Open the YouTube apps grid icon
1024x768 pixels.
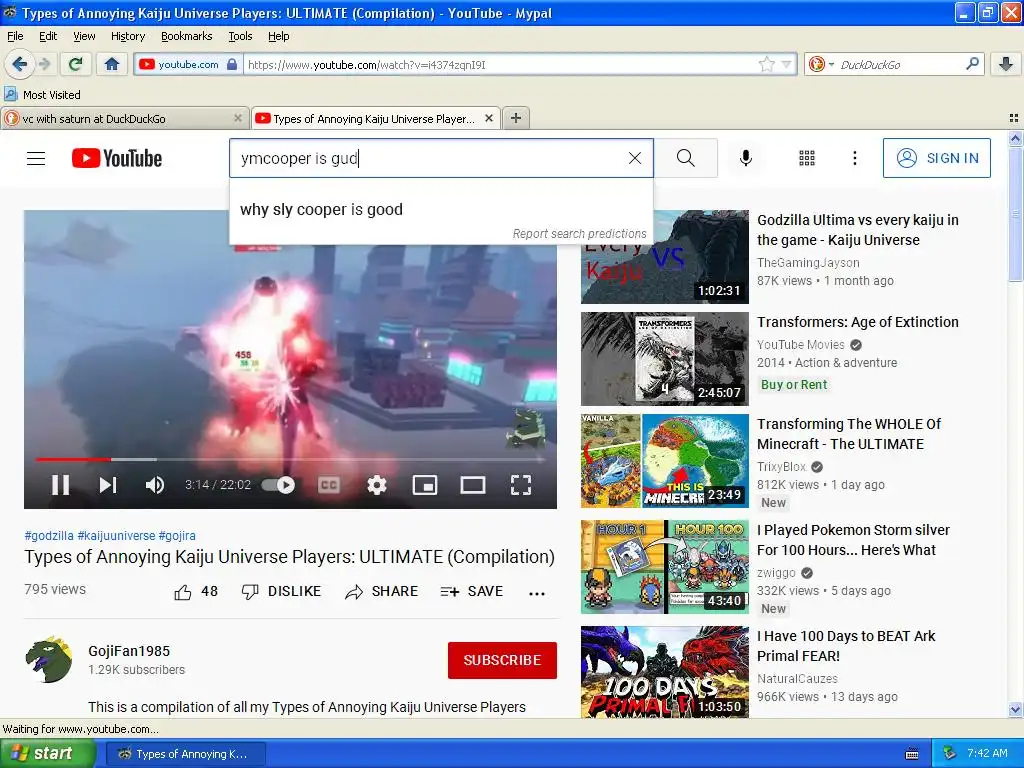[x=807, y=158]
